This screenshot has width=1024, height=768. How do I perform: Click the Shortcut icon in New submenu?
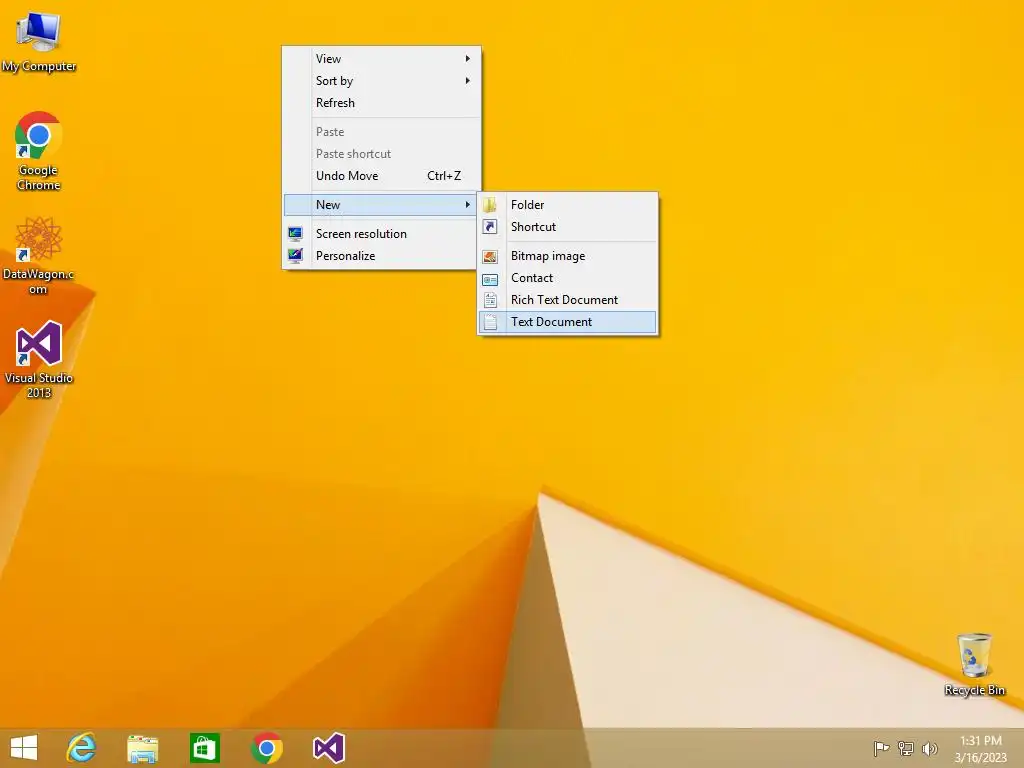click(x=490, y=227)
